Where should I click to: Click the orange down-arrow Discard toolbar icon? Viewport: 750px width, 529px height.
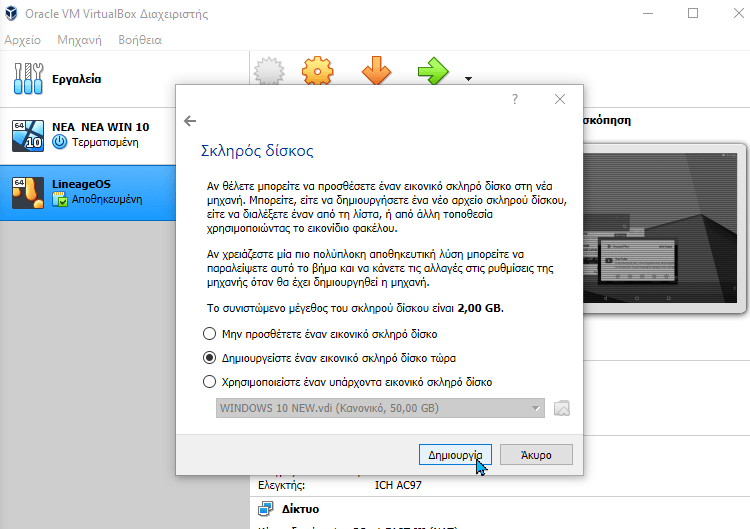(x=376, y=71)
